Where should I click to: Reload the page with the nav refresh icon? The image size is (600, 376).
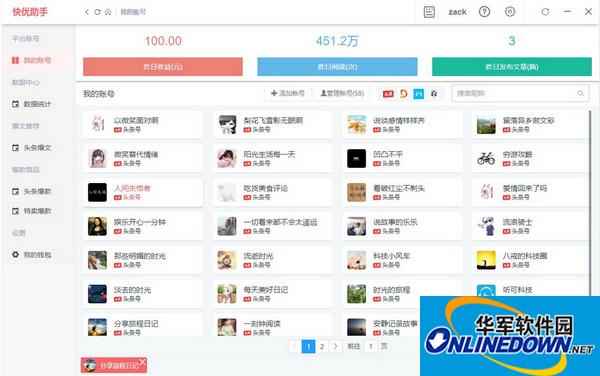pyautogui.click(x=97, y=12)
